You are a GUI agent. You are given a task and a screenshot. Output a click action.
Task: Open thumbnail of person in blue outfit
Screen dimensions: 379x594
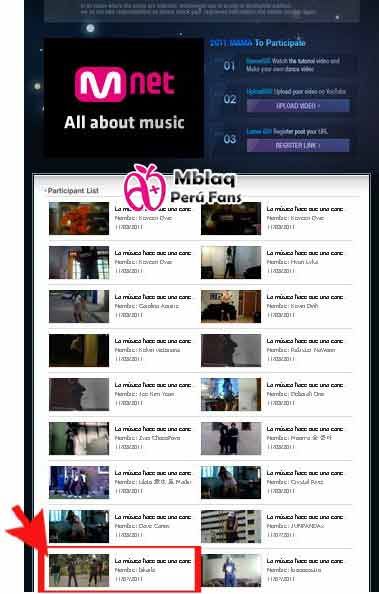click(x=231, y=570)
